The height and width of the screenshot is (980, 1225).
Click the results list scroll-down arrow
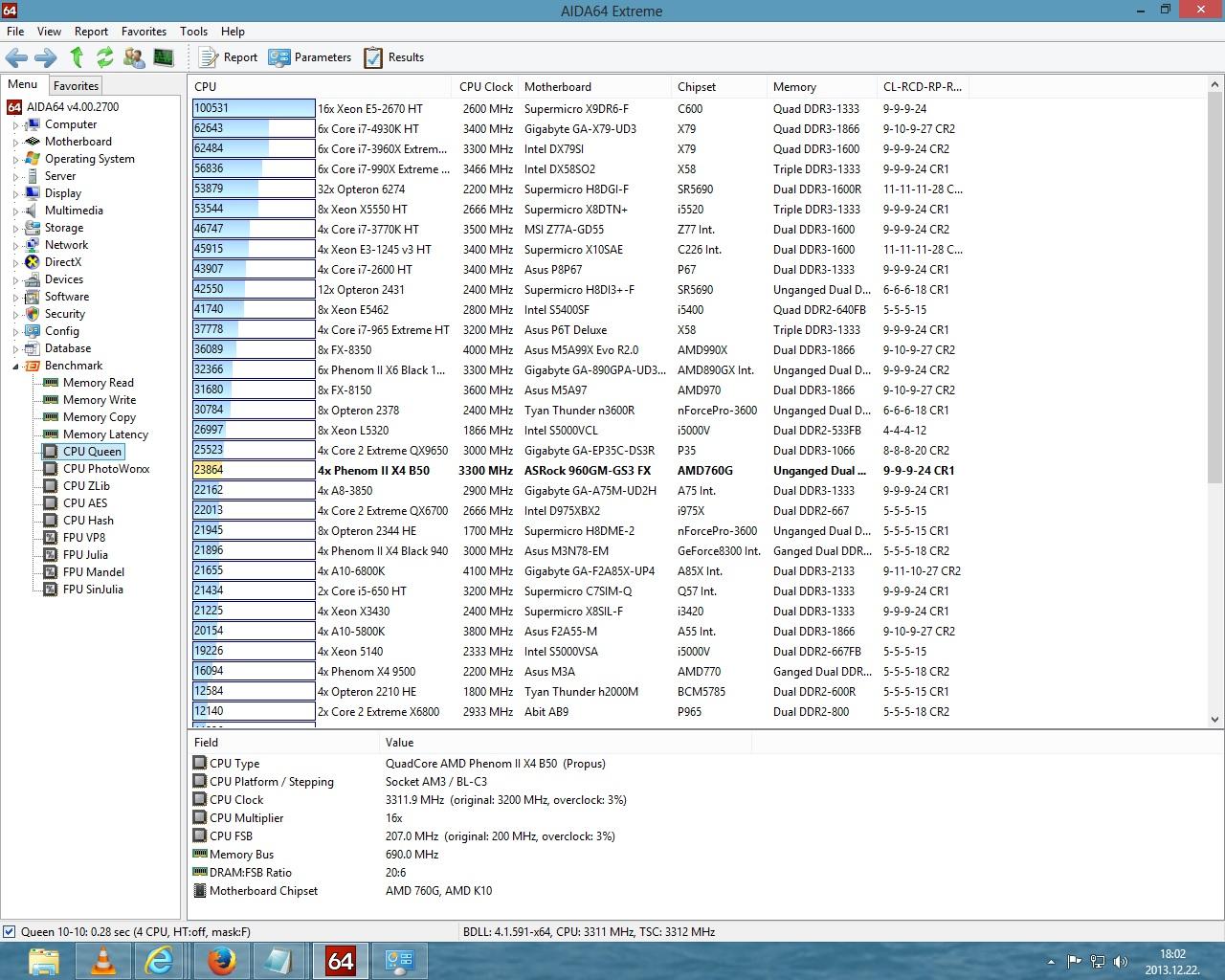(1214, 720)
